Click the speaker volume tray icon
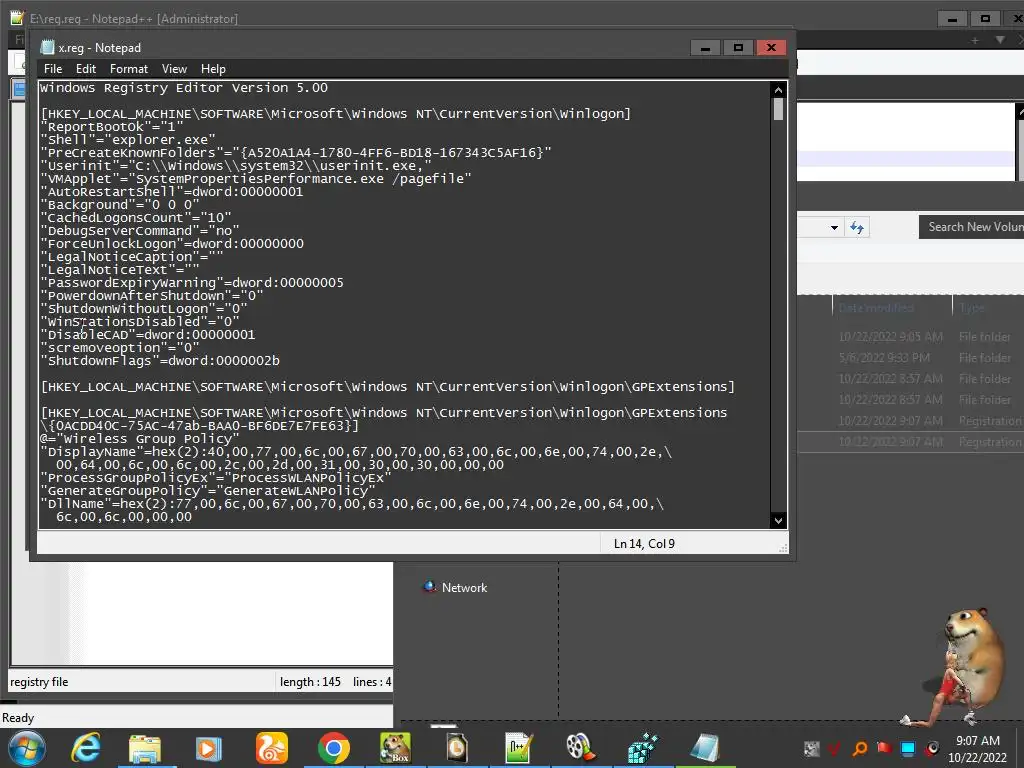Viewport: 1024px width, 768px height. coord(932,748)
